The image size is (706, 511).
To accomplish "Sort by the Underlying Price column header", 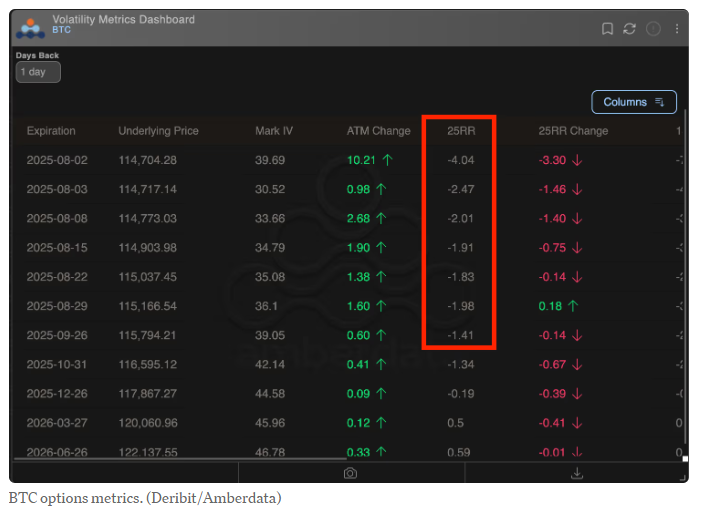I will (158, 131).
